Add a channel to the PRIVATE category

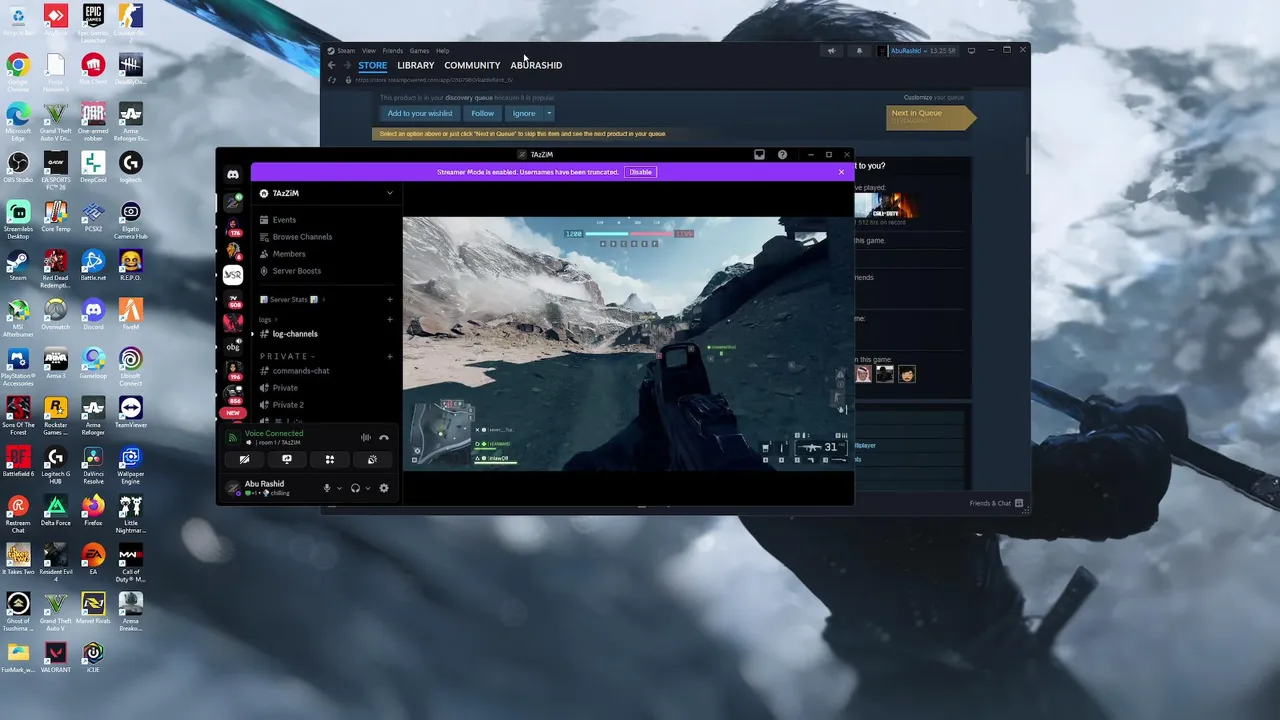coord(390,356)
